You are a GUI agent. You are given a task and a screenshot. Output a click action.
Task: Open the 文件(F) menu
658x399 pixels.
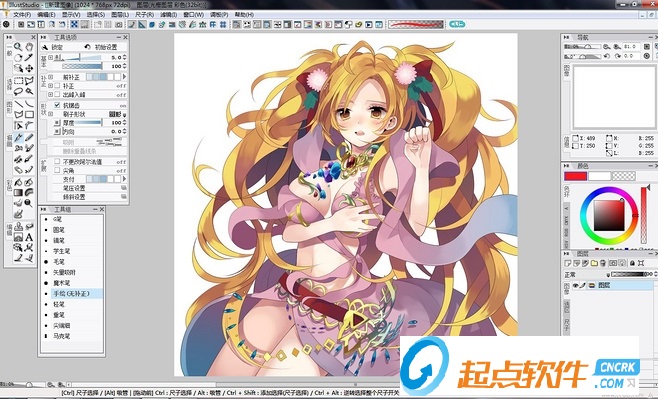pos(21,15)
